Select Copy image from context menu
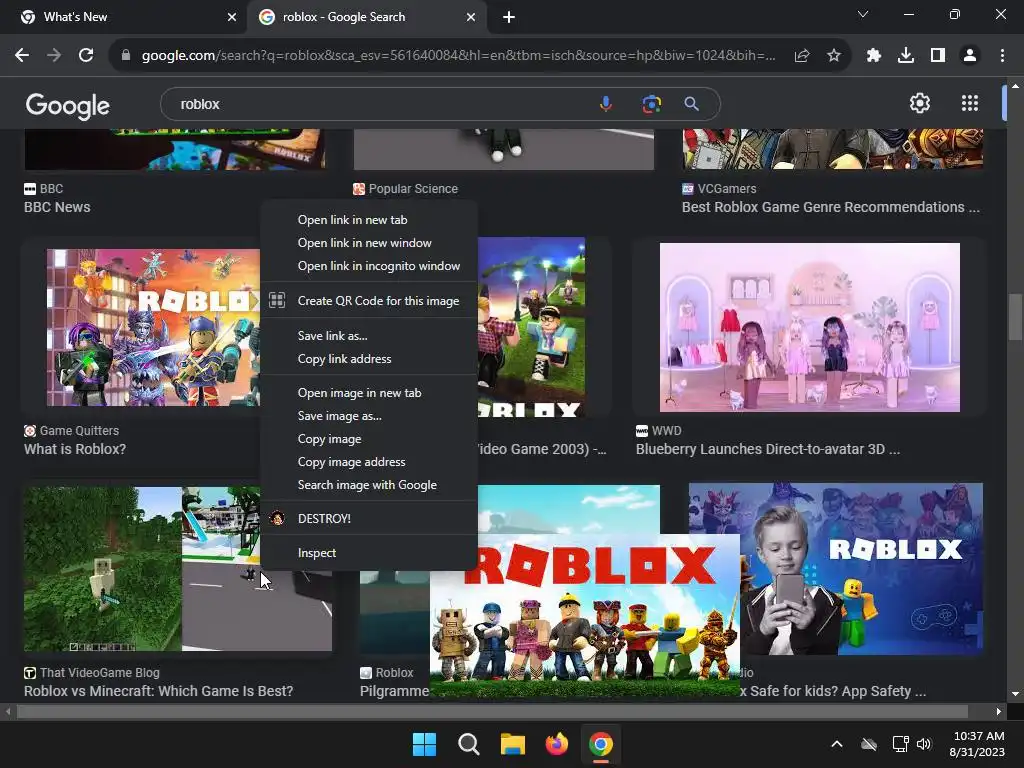Image resolution: width=1024 pixels, height=768 pixels. point(369,439)
